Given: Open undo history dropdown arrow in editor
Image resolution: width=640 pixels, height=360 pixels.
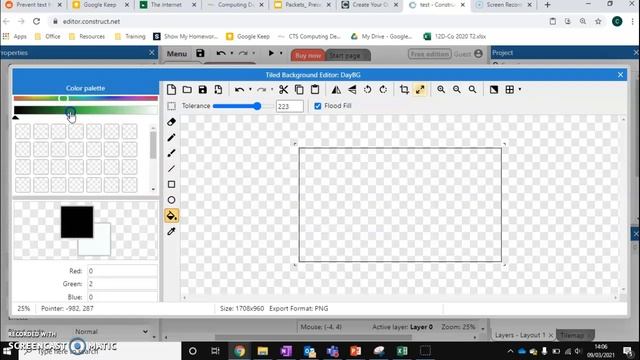Looking at the screenshot, I should point(250,89).
